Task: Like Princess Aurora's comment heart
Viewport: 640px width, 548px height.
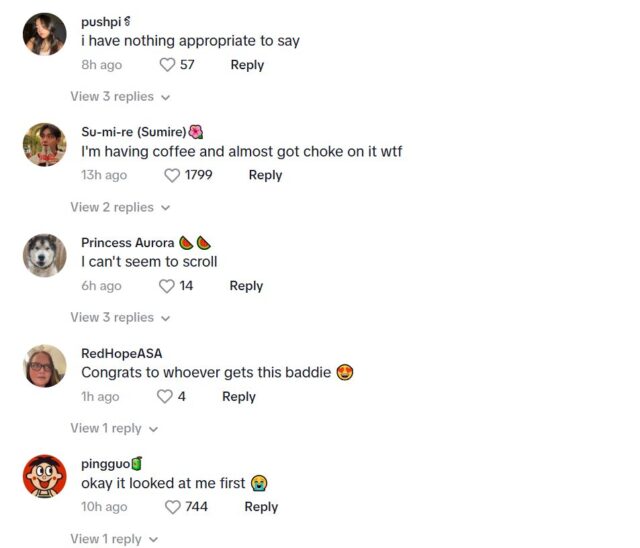Action: pos(167,286)
